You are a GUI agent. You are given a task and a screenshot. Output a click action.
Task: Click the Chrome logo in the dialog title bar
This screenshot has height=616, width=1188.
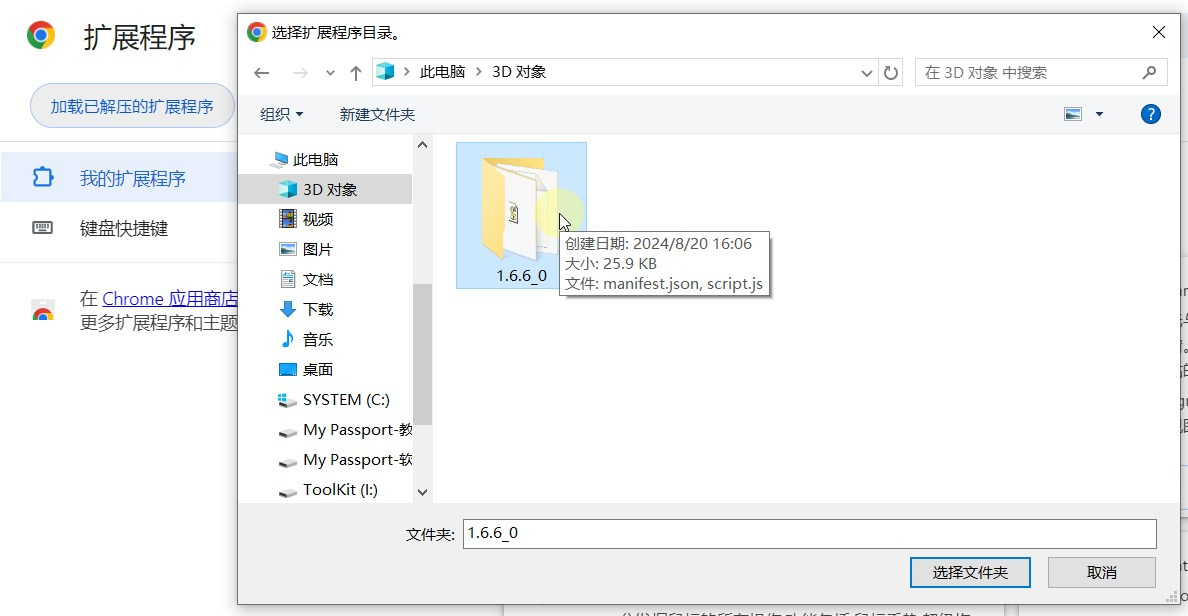pyautogui.click(x=255, y=32)
